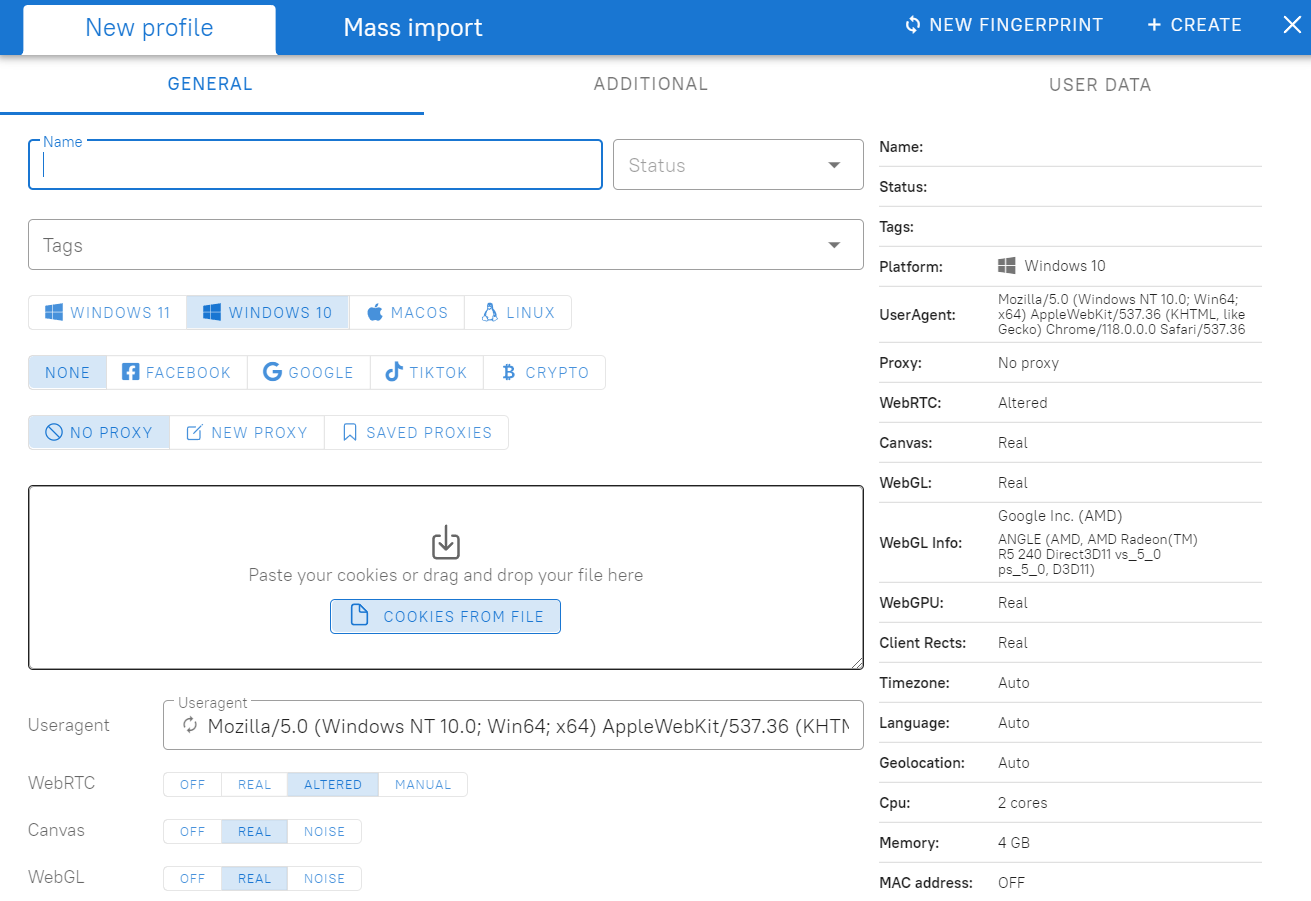Click the Cookies From File button
The height and width of the screenshot is (901, 1311).
coord(445,616)
